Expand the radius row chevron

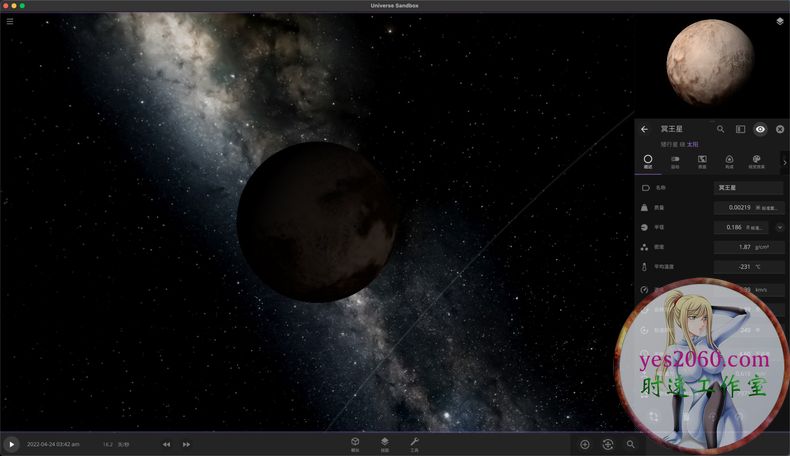(780, 227)
